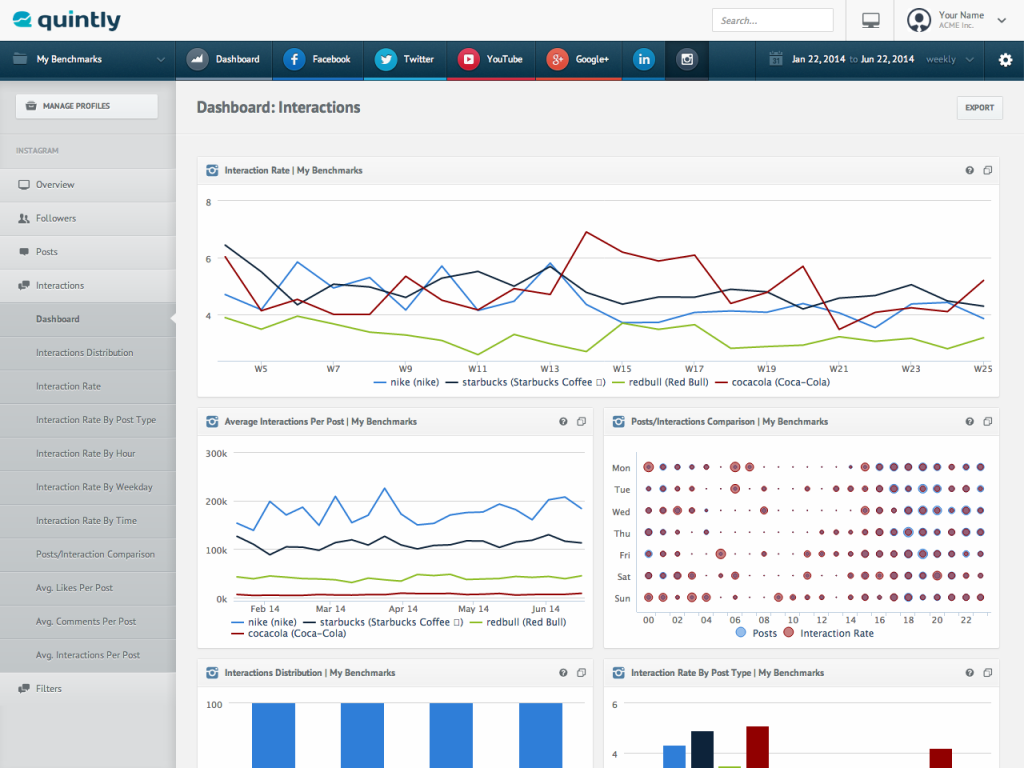Open the monitor display icon
The width and height of the screenshot is (1024, 768).
point(871,20)
